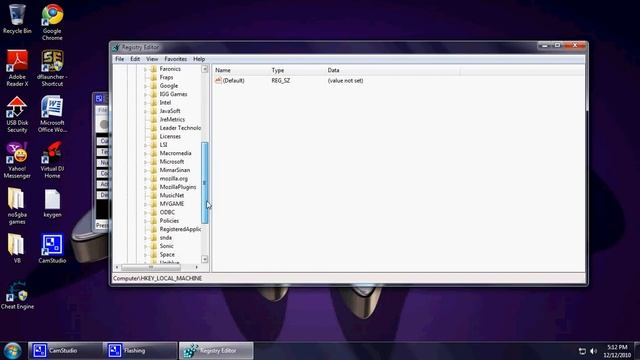Viewport: 640px width, 360px height.
Task: Select the LSI key
Action: click(163, 145)
